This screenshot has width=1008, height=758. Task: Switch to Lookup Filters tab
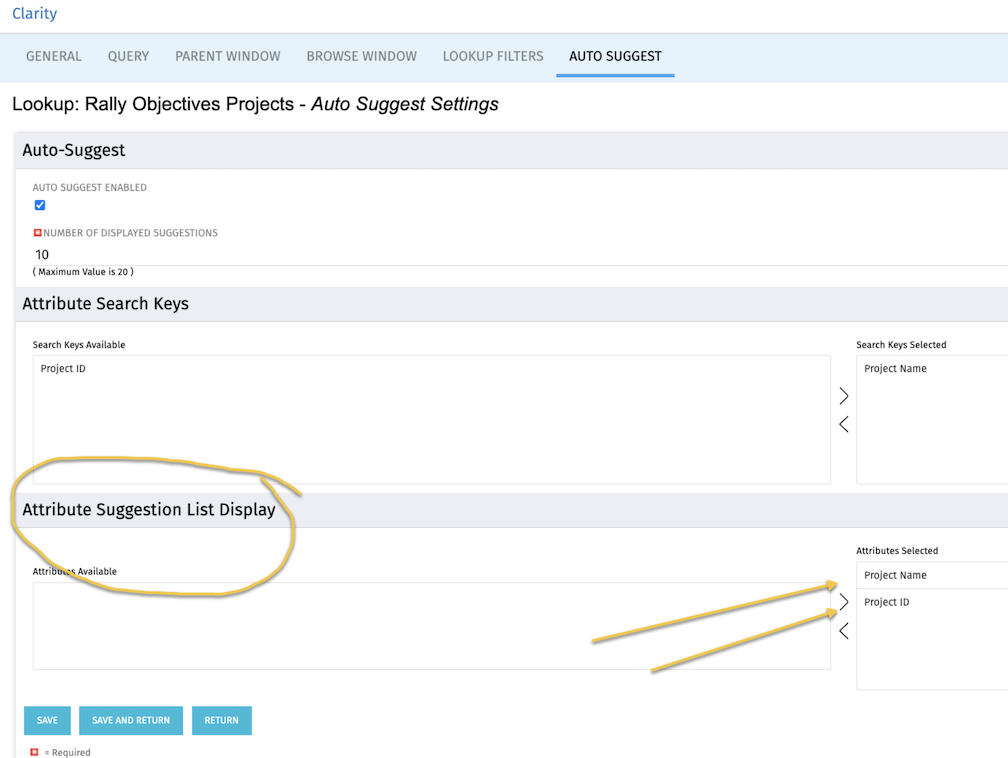(493, 56)
